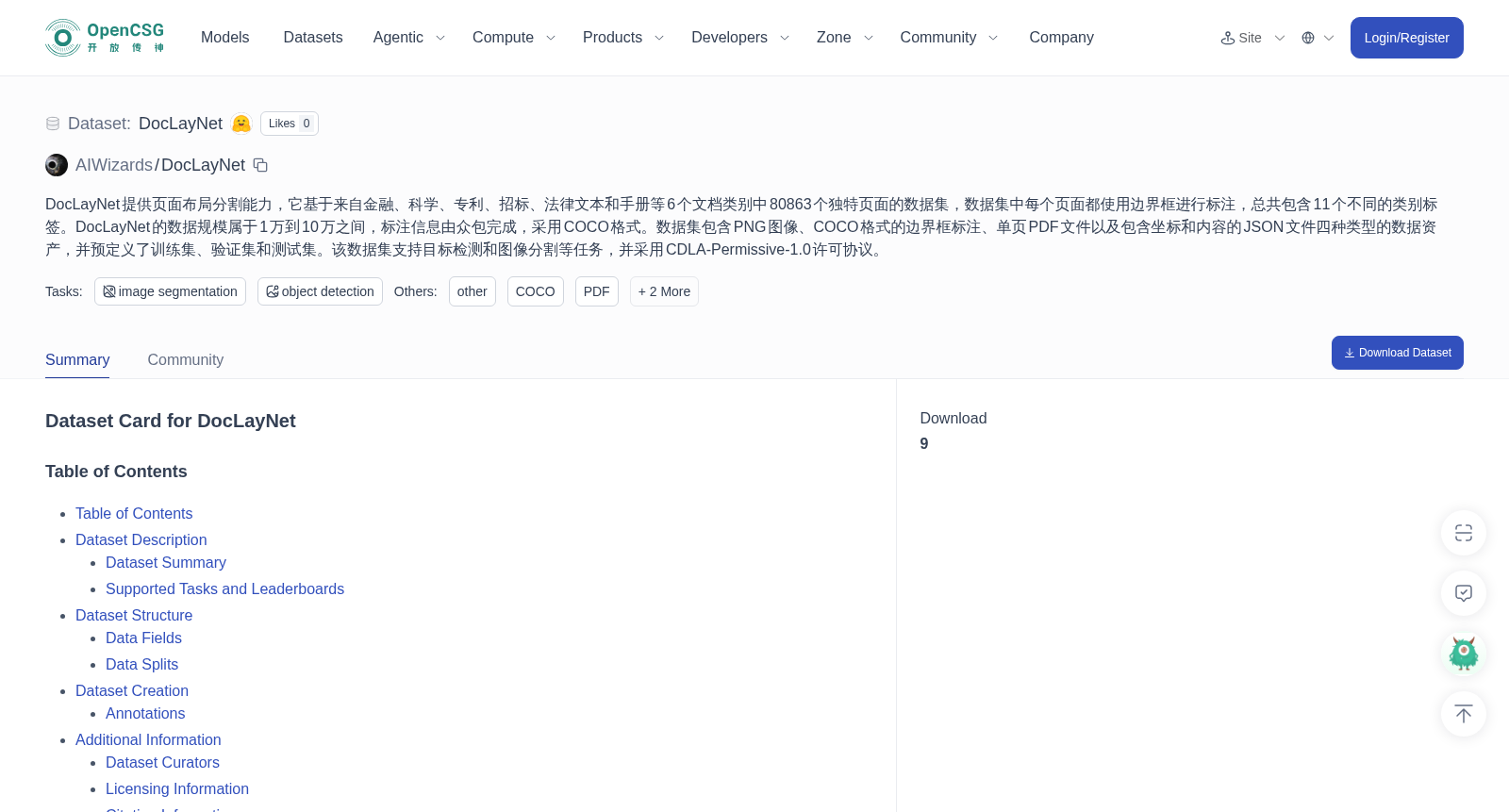Click the 'Dataset Card for DocLayNet' heading

coord(171,421)
